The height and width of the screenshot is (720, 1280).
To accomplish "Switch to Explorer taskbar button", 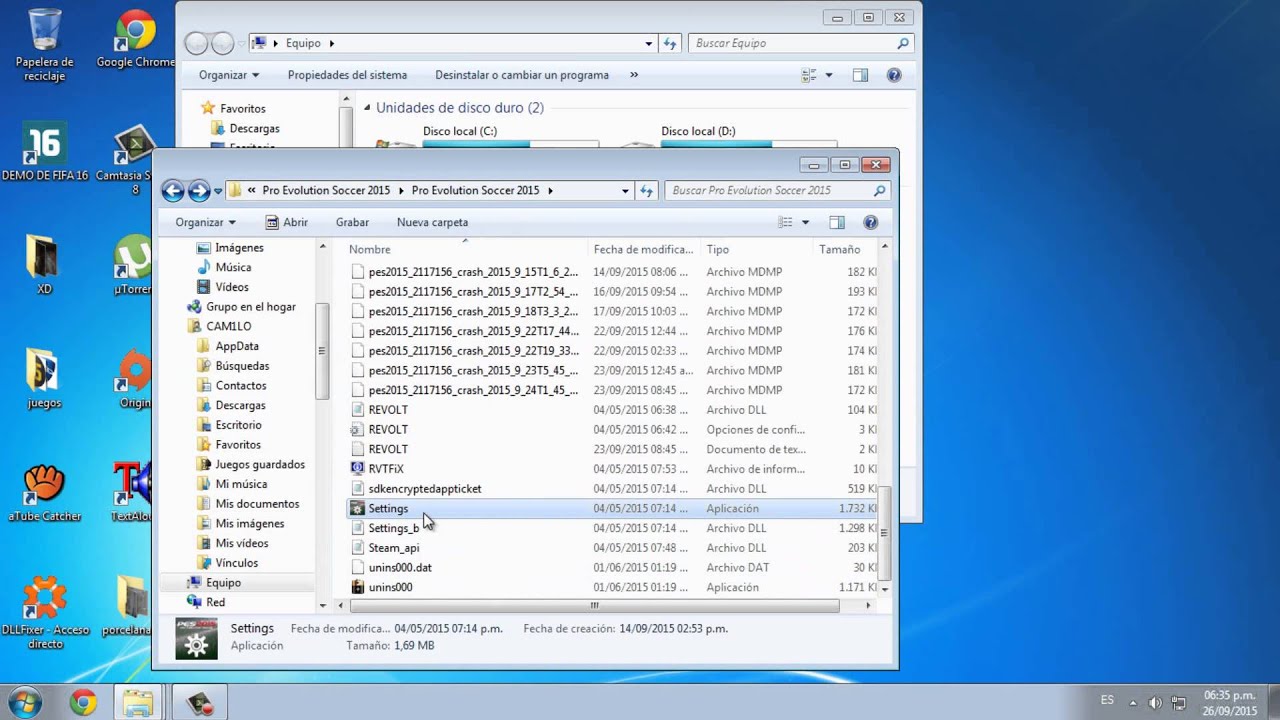I will 138,702.
